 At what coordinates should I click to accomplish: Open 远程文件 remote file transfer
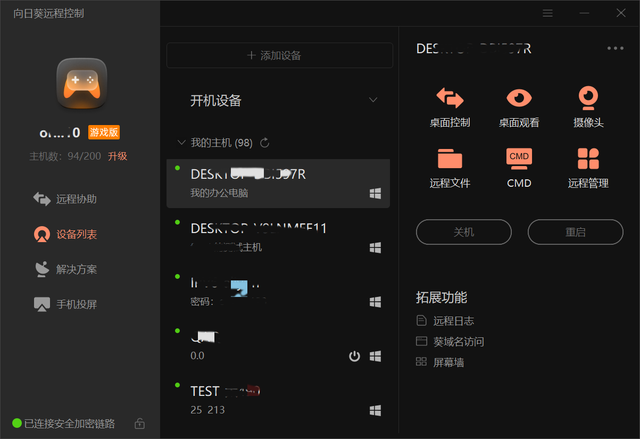click(450, 159)
